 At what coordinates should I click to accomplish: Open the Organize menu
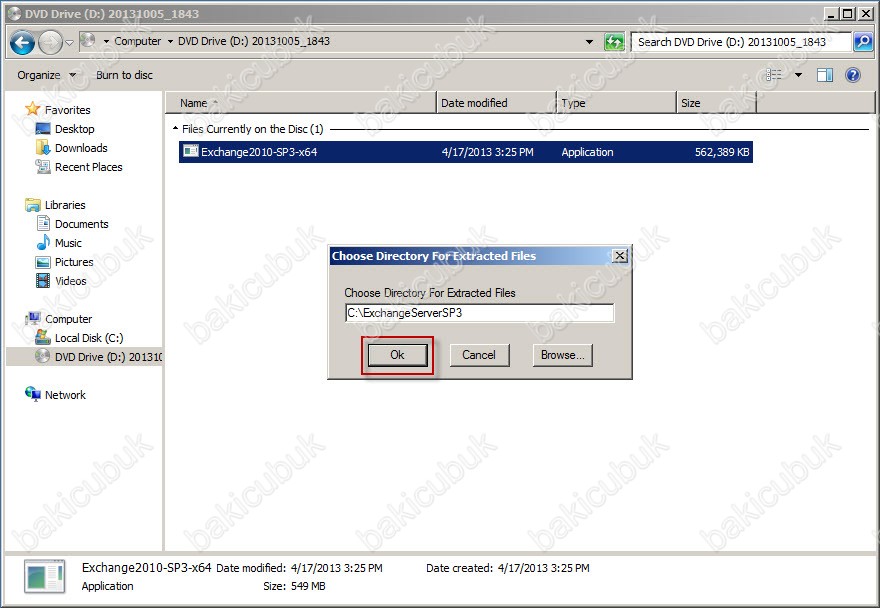point(46,75)
